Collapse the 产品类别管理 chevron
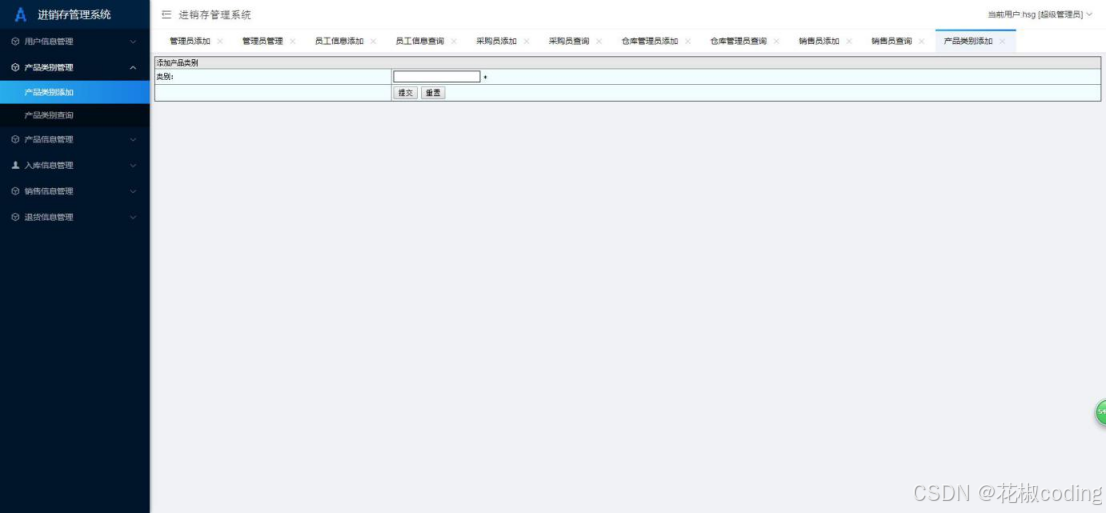The height and width of the screenshot is (513, 1106). click(133, 68)
